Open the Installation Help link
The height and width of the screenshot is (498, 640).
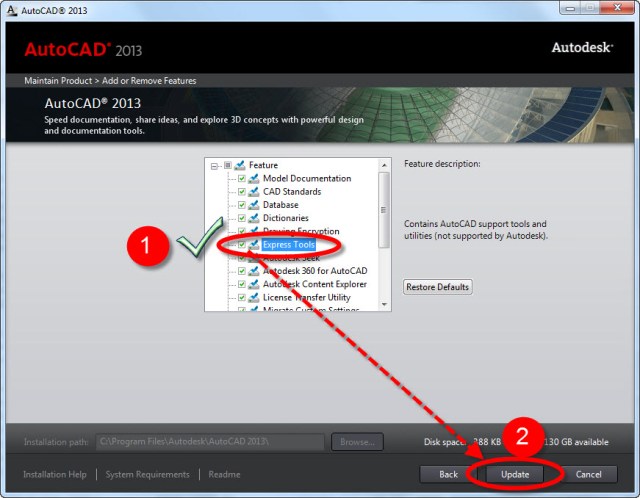(54, 474)
